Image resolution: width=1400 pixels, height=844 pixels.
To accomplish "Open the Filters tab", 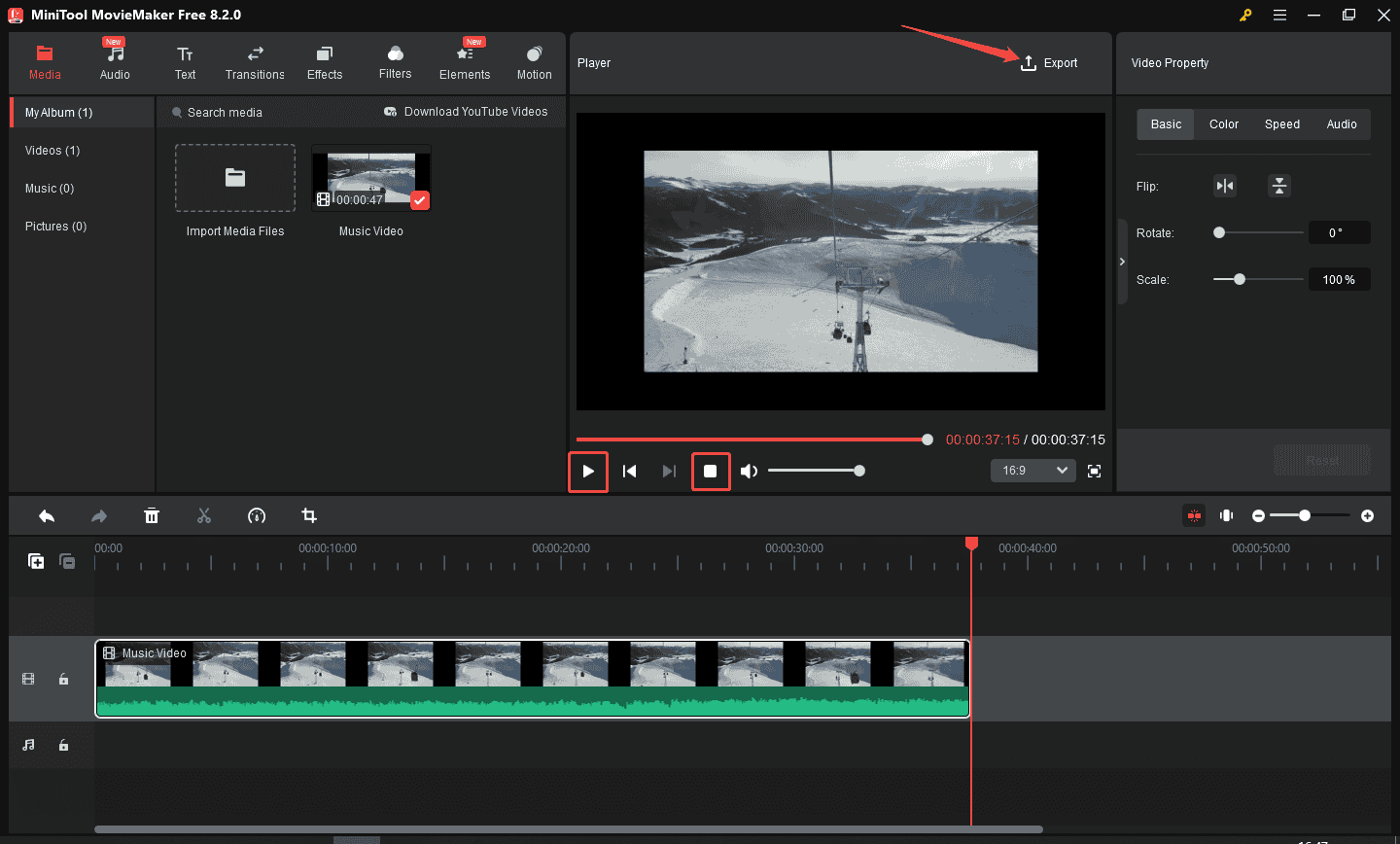I will (395, 63).
